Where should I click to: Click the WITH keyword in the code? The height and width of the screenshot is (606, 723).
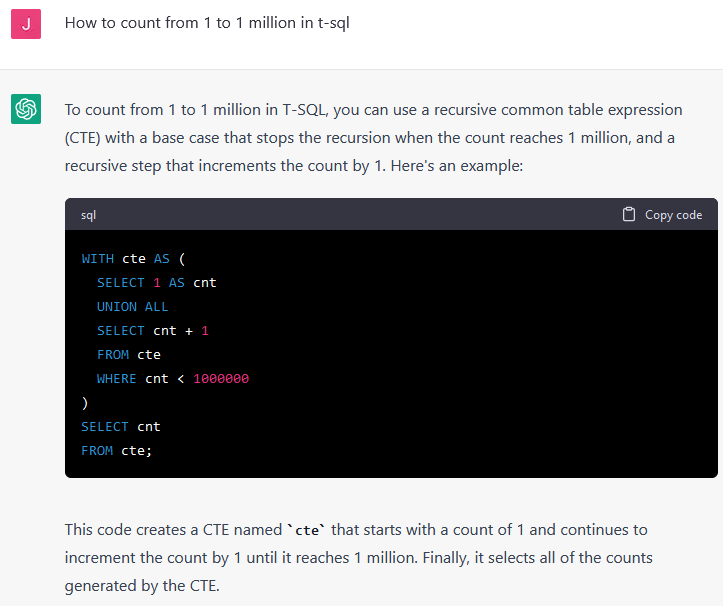[97, 259]
